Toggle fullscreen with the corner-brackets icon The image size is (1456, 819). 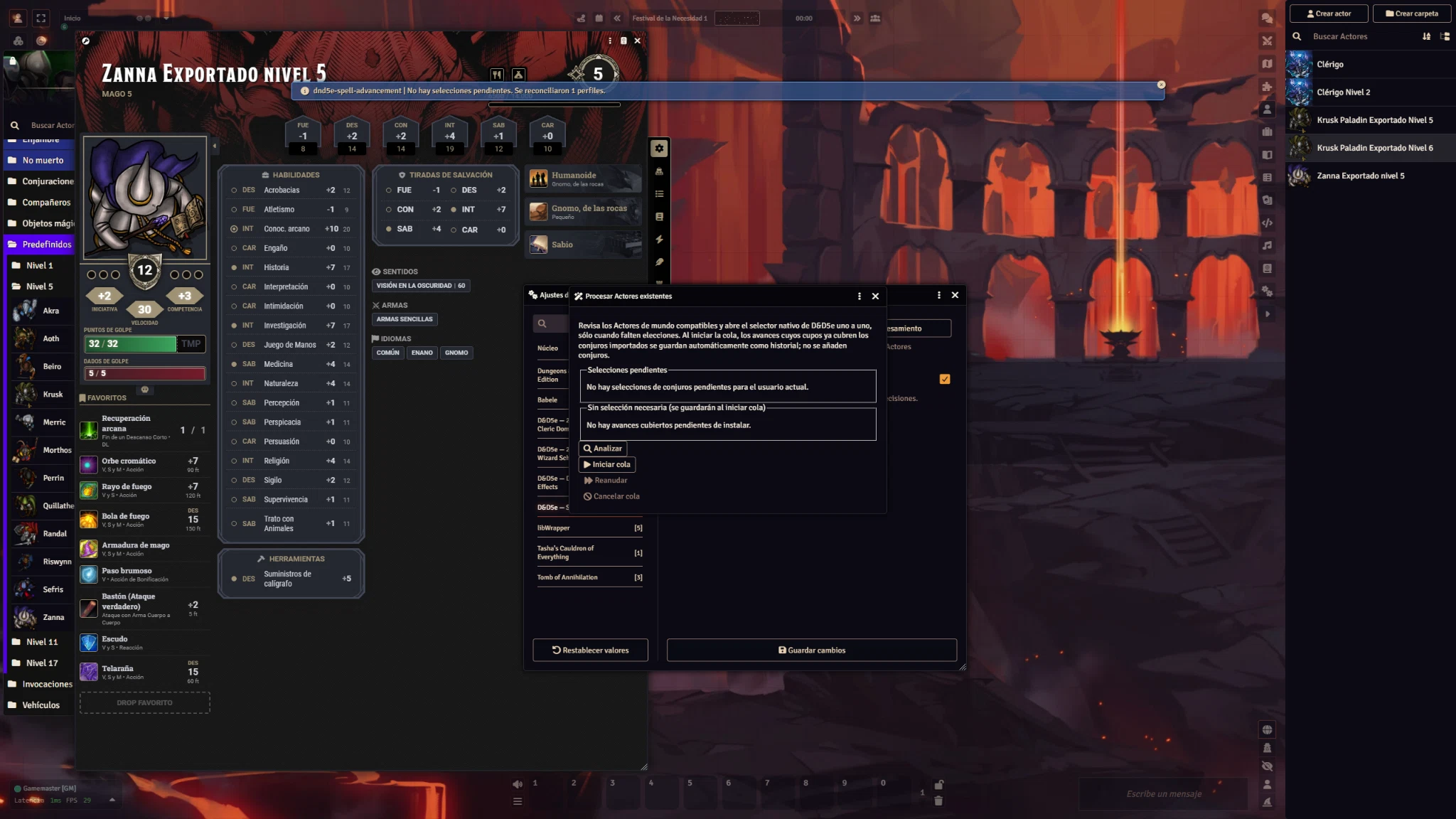pyautogui.click(x=41, y=18)
